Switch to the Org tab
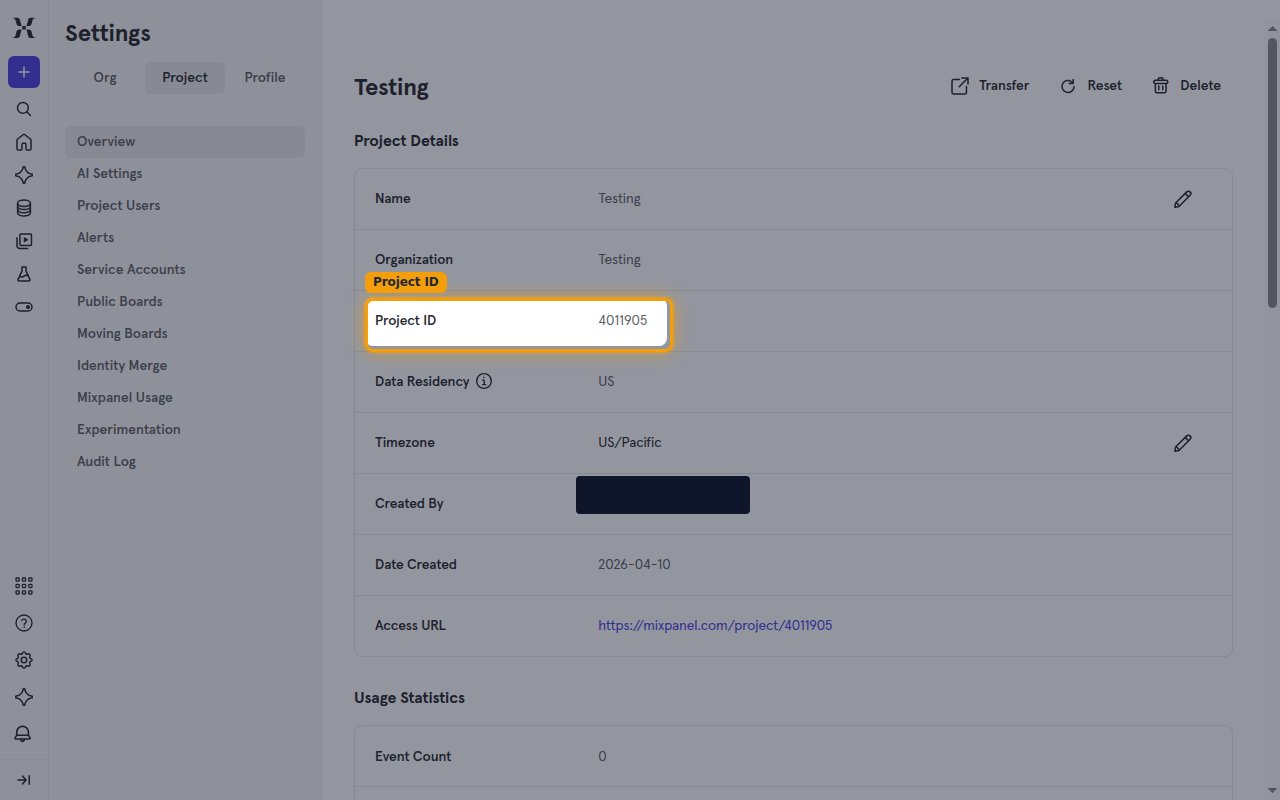The height and width of the screenshot is (800, 1280). point(105,77)
